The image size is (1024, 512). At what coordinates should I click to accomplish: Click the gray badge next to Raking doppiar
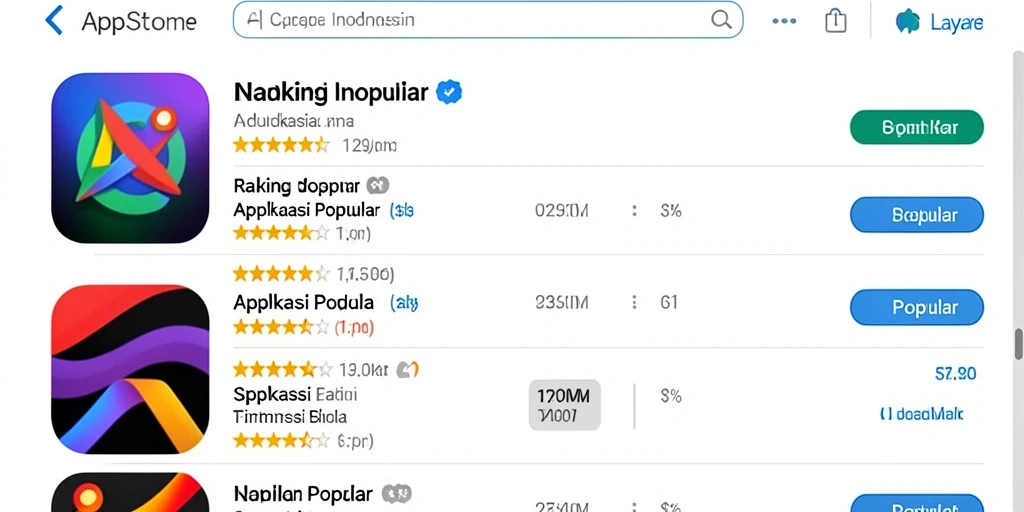click(377, 186)
